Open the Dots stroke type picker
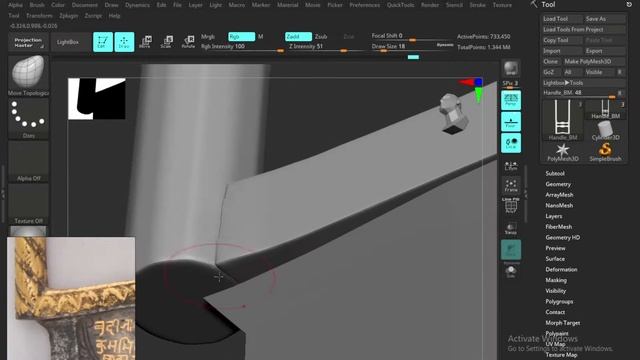This screenshot has width=640, height=360. [x=28, y=119]
